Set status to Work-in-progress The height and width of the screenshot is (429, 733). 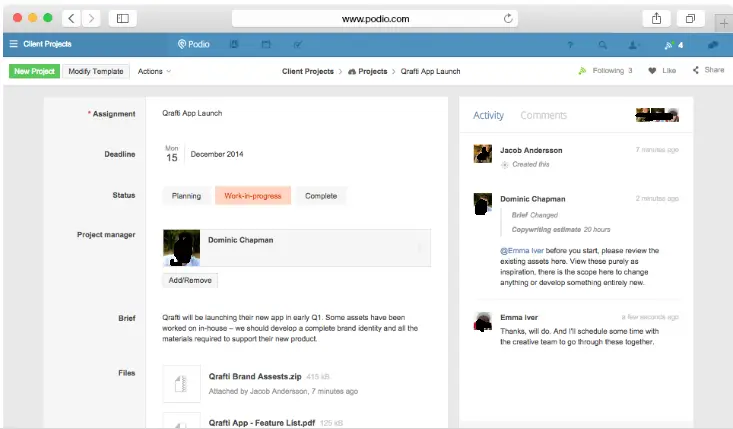click(253, 196)
